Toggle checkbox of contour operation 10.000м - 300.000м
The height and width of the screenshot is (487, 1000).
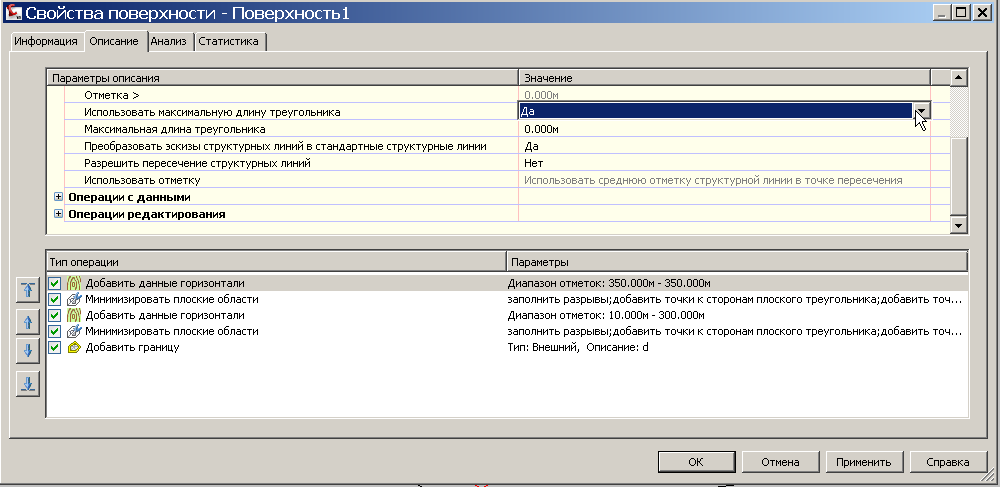pos(55,315)
